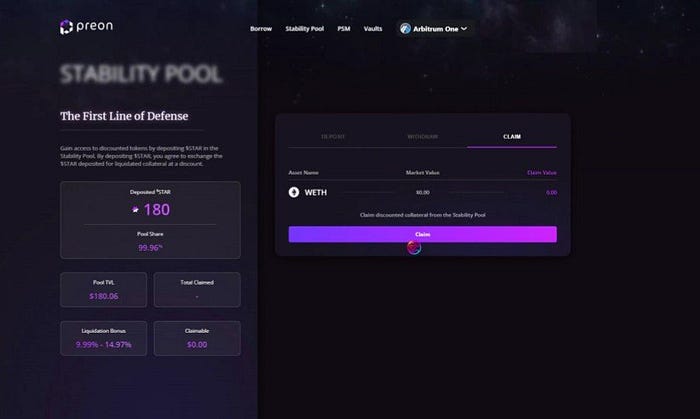Viewport: 700px width, 419px height.
Task: Navigate to Vaults
Action: pyautogui.click(x=373, y=29)
